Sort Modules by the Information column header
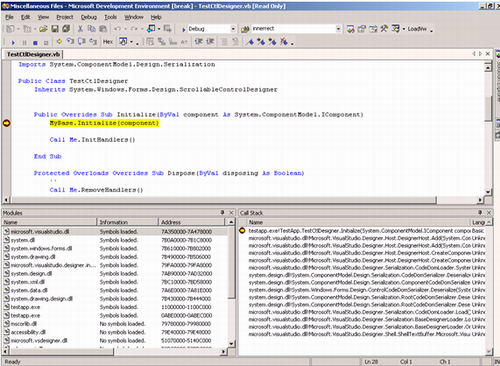 tap(127, 222)
